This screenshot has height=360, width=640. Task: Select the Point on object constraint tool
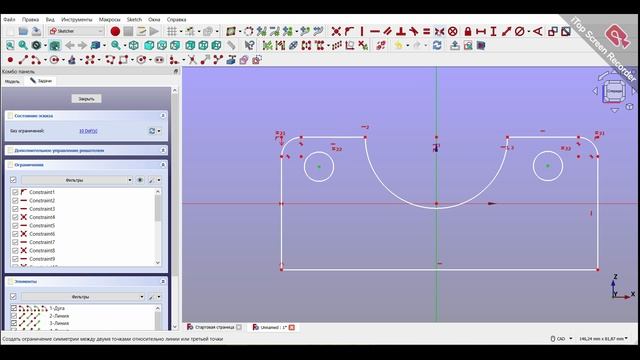pos(349,31)
